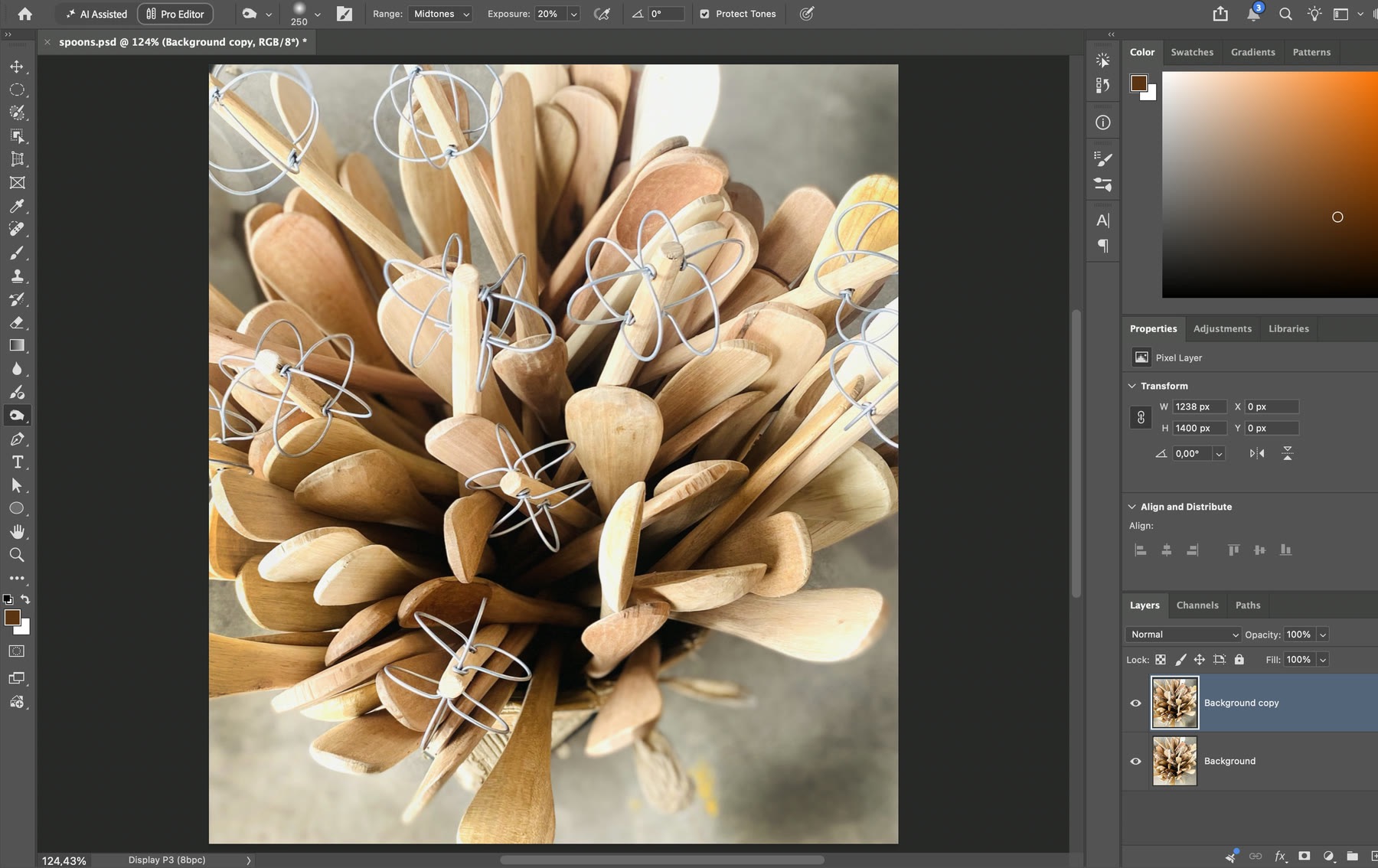Image resolution: width=1378 pixels, height=868 pixels.
Task: Switch to AI Assisted mode
Action: point(96,14)
